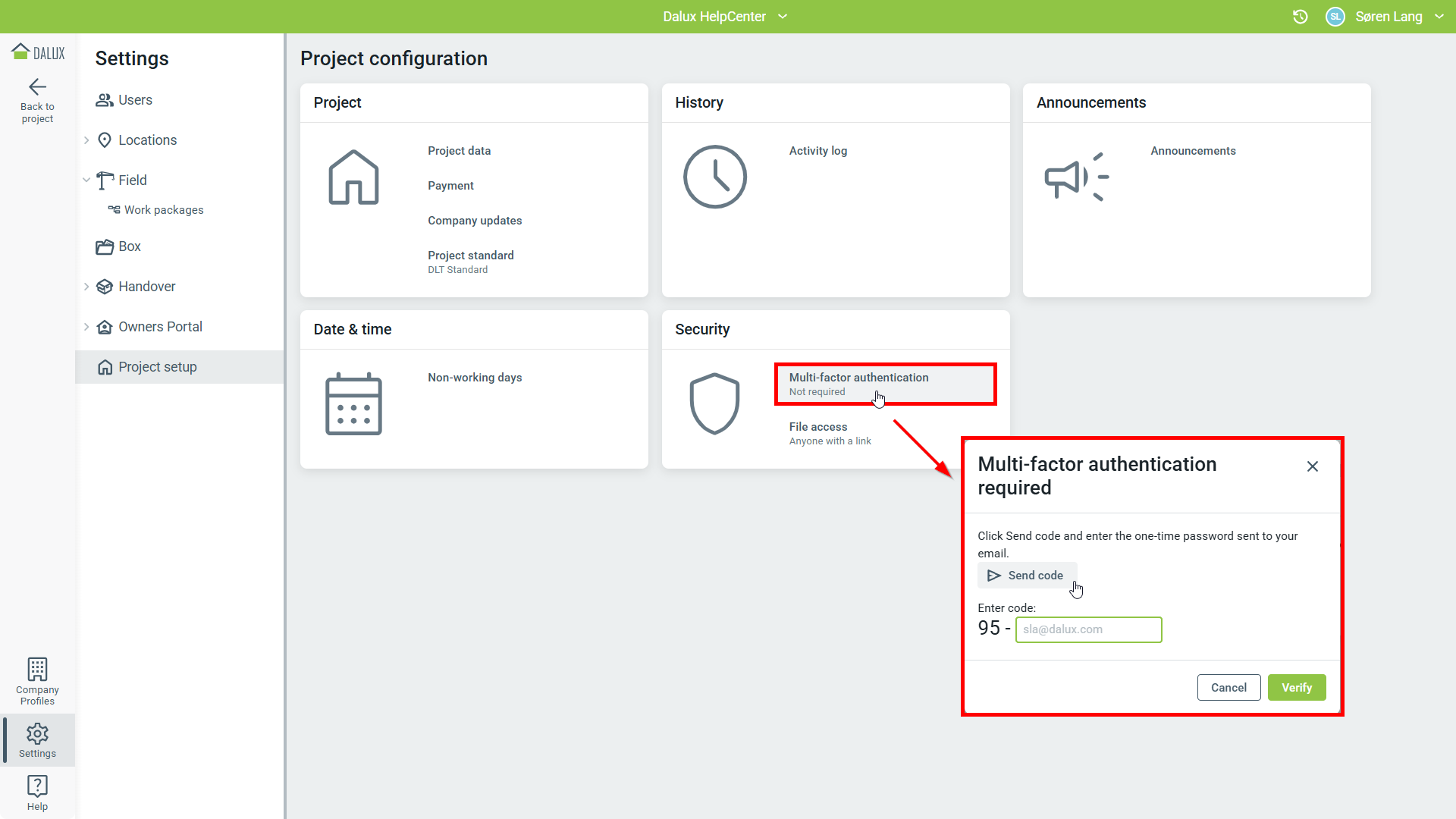Collapse the Field section chevron
This screenshot has width=1456, height=819.
[86, 180]
